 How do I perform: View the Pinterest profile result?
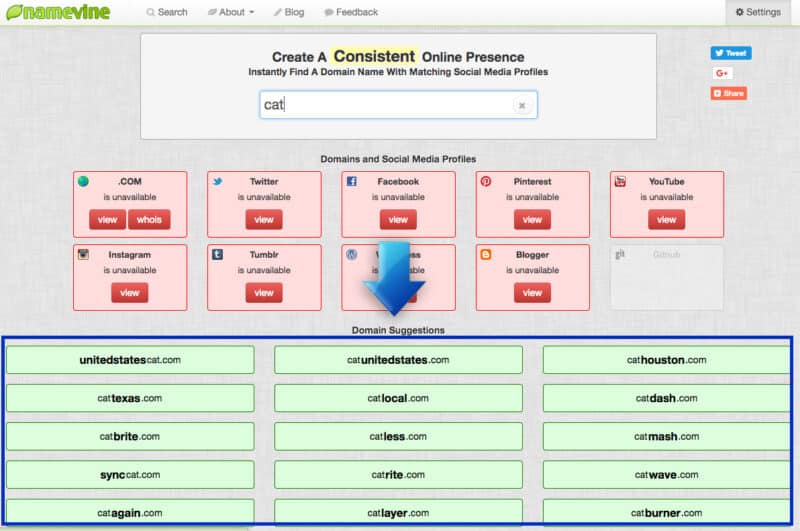click(532, 220)
